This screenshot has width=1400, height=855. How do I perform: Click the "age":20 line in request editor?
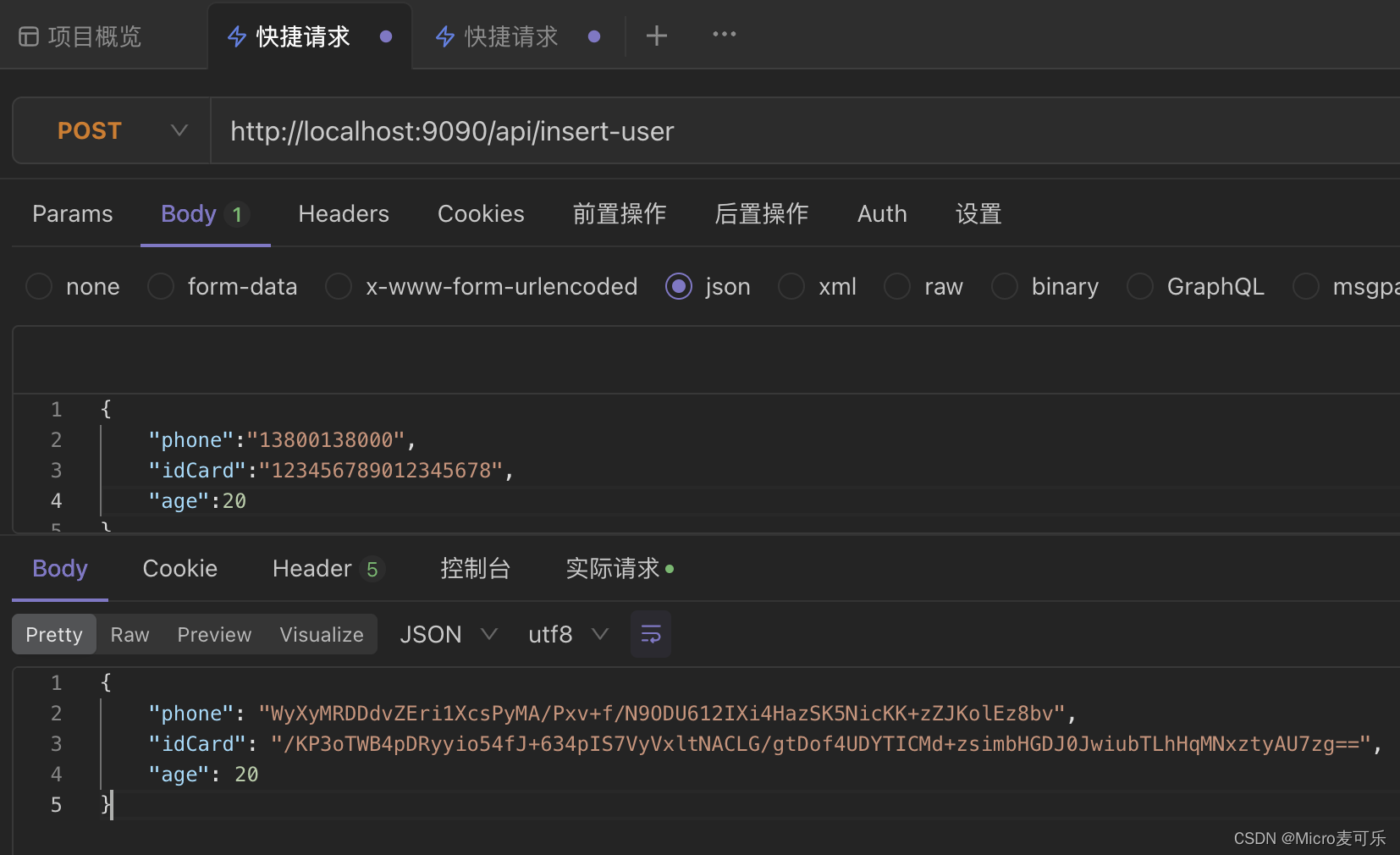(197, 501)
